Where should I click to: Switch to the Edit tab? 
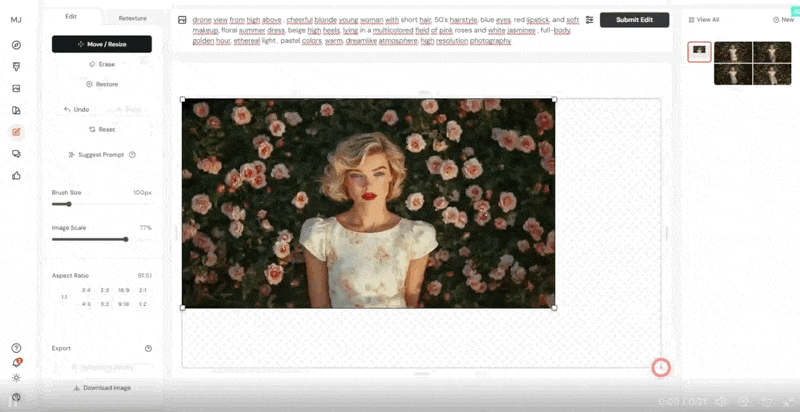point(71,17)
